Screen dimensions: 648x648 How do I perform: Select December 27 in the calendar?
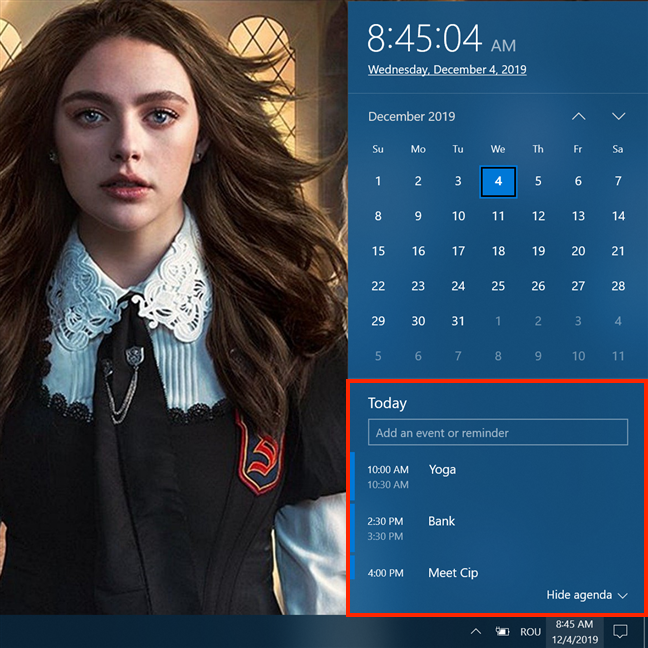(x=578, y=286)
